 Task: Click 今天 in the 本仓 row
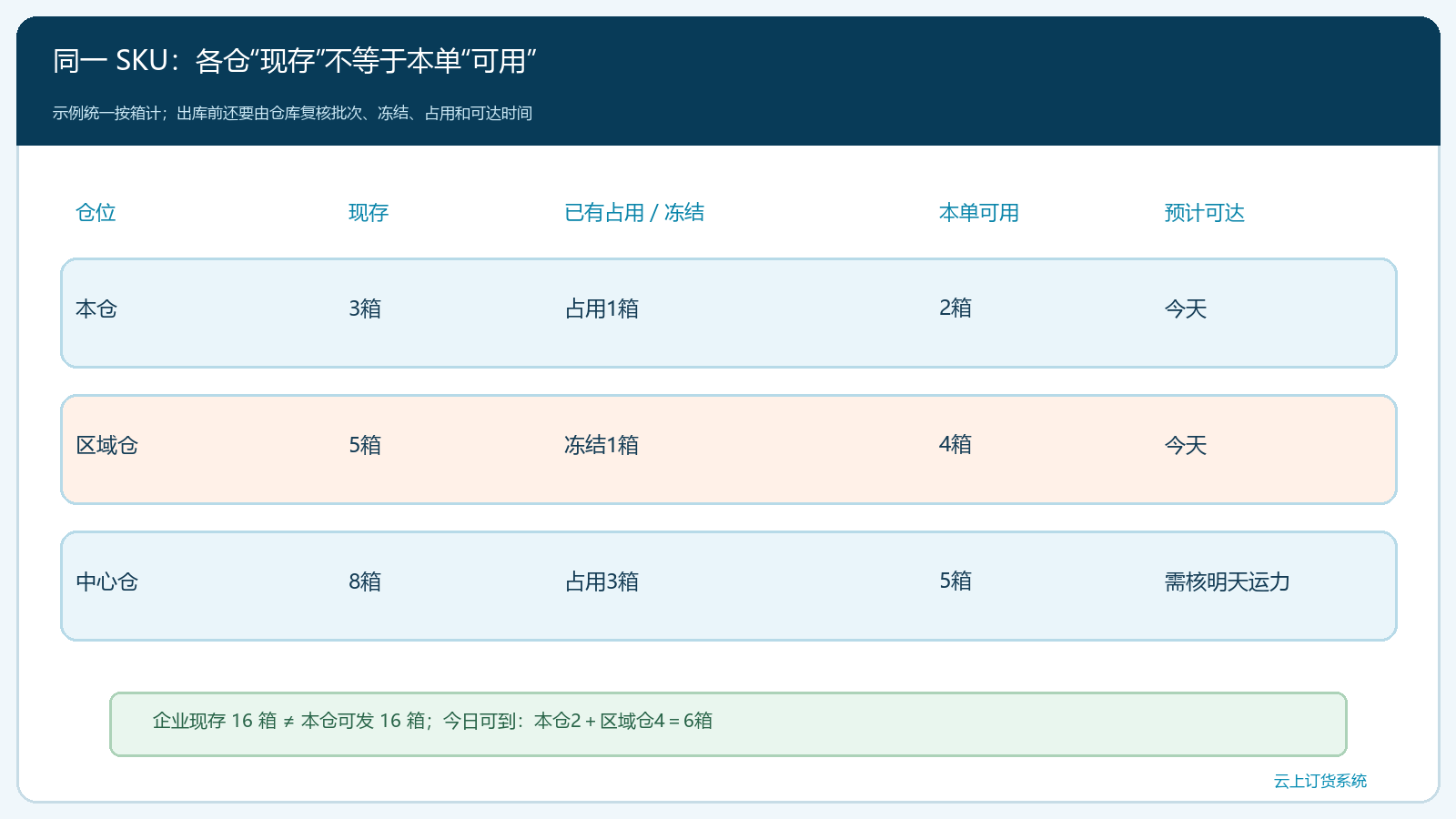tap(1186, 309)
